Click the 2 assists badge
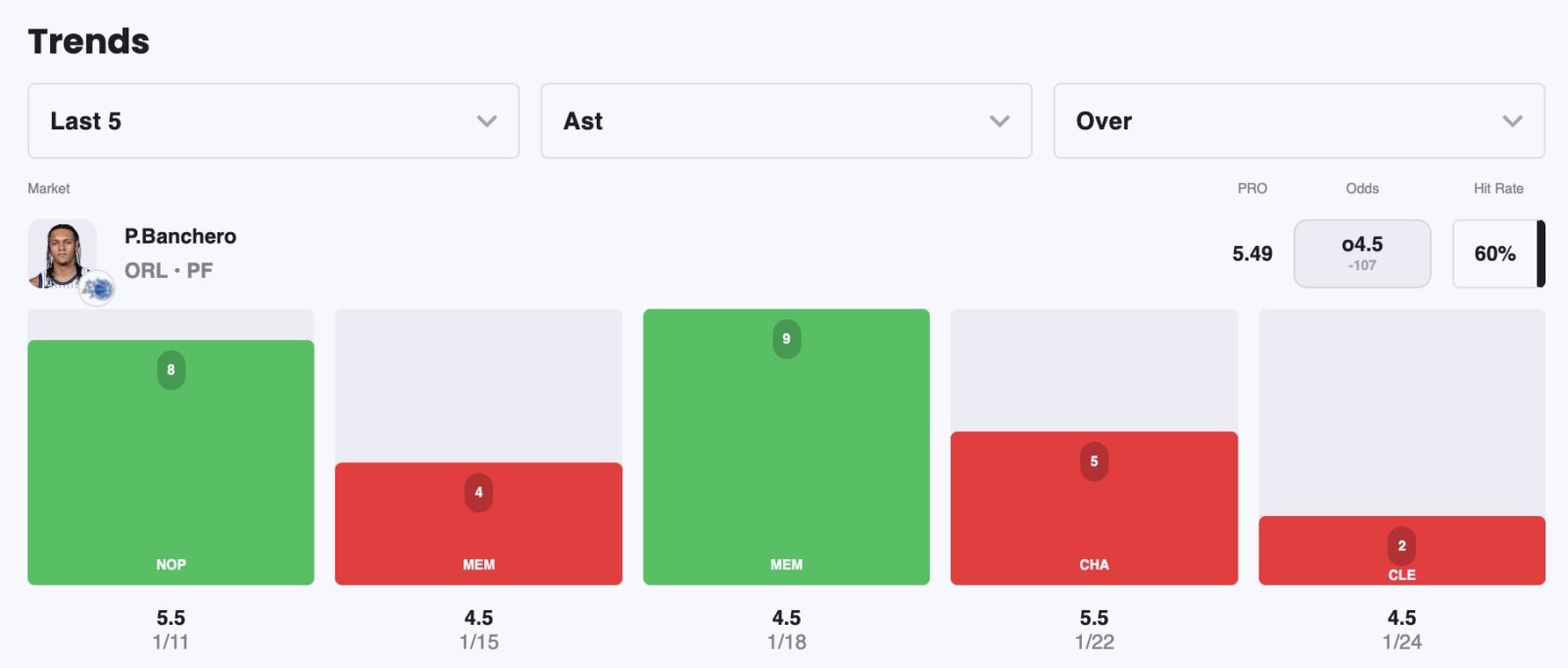 tap(1401, 546)
